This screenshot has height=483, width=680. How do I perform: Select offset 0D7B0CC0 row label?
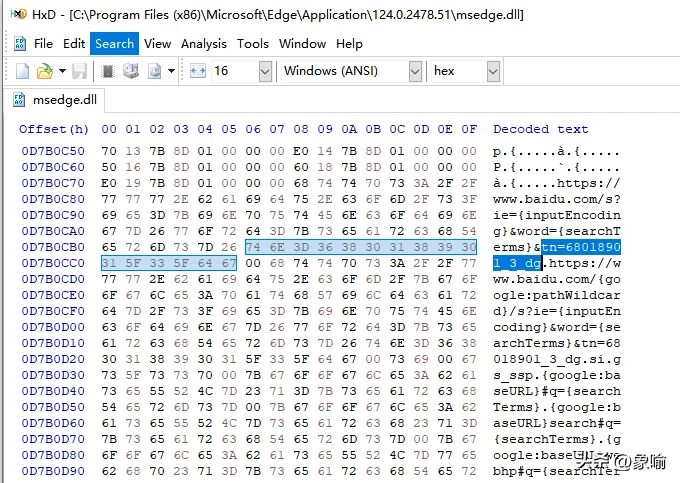tap(53, 263)
